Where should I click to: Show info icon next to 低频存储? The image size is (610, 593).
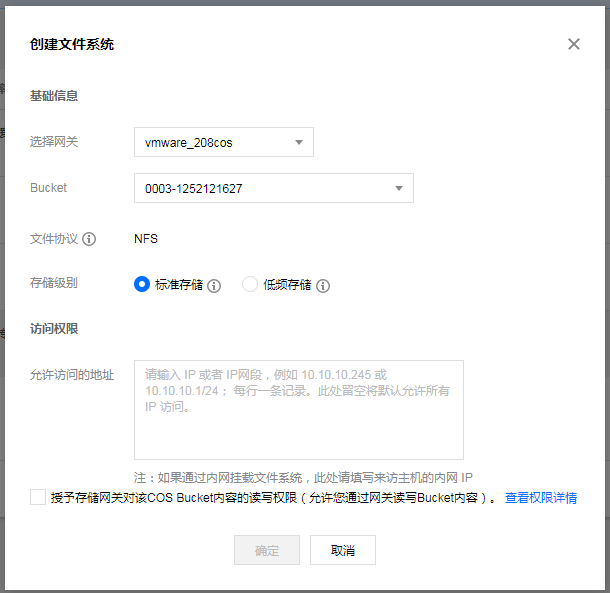pyautogui.click(x=323, y=286)
